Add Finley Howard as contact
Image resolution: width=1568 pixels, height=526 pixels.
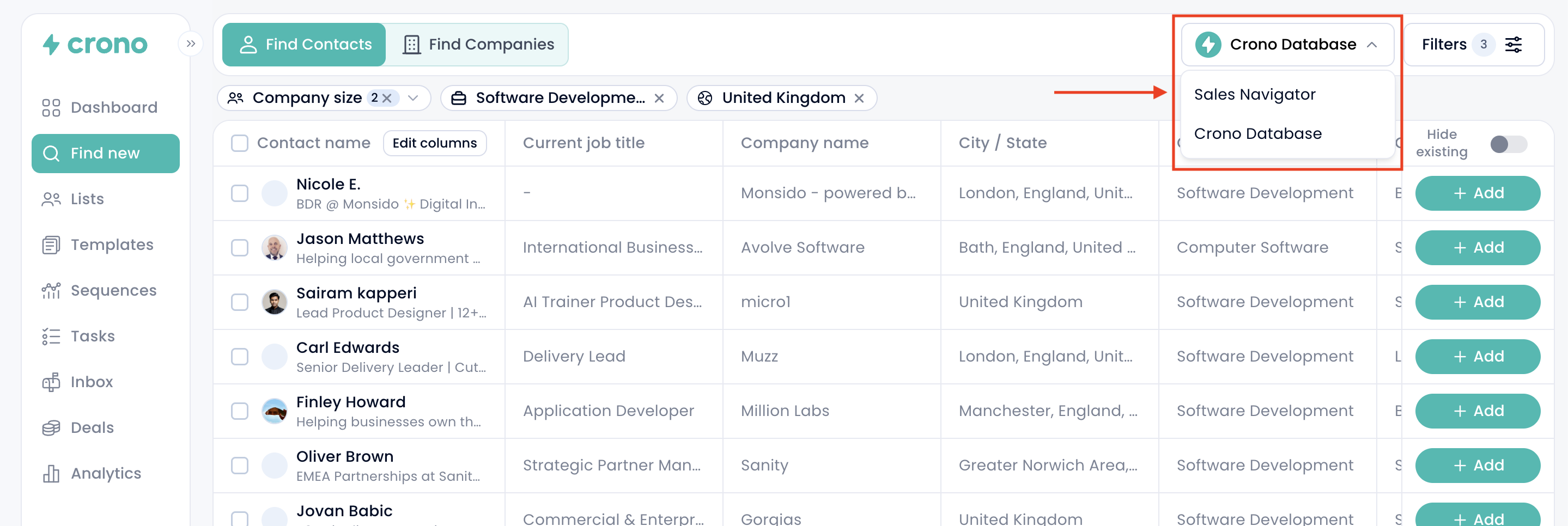[x=1478, y=411]
